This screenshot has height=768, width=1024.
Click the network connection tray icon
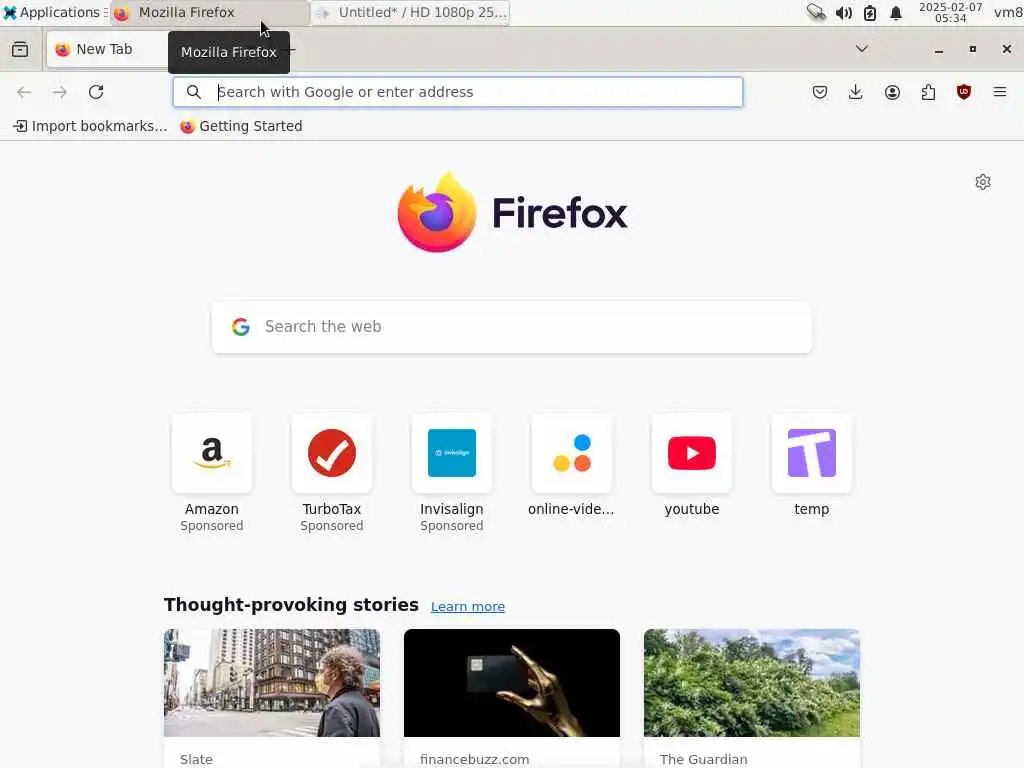816,12
